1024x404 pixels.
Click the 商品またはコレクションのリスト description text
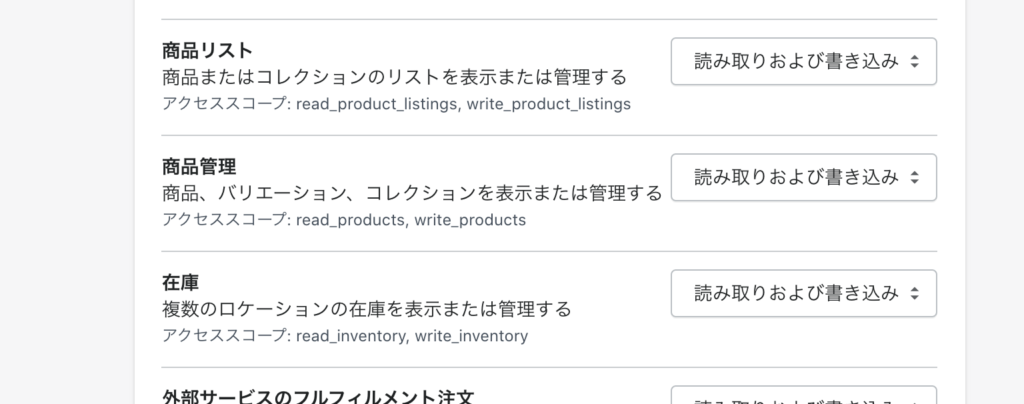[394, 77]
